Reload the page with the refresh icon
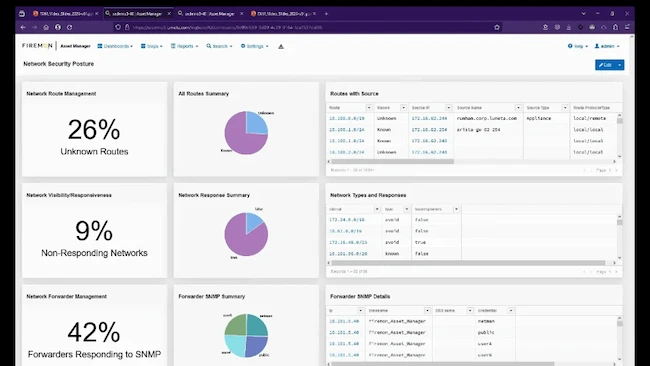The height and width of the screenshot is (366, 650). tap(69, 27)
